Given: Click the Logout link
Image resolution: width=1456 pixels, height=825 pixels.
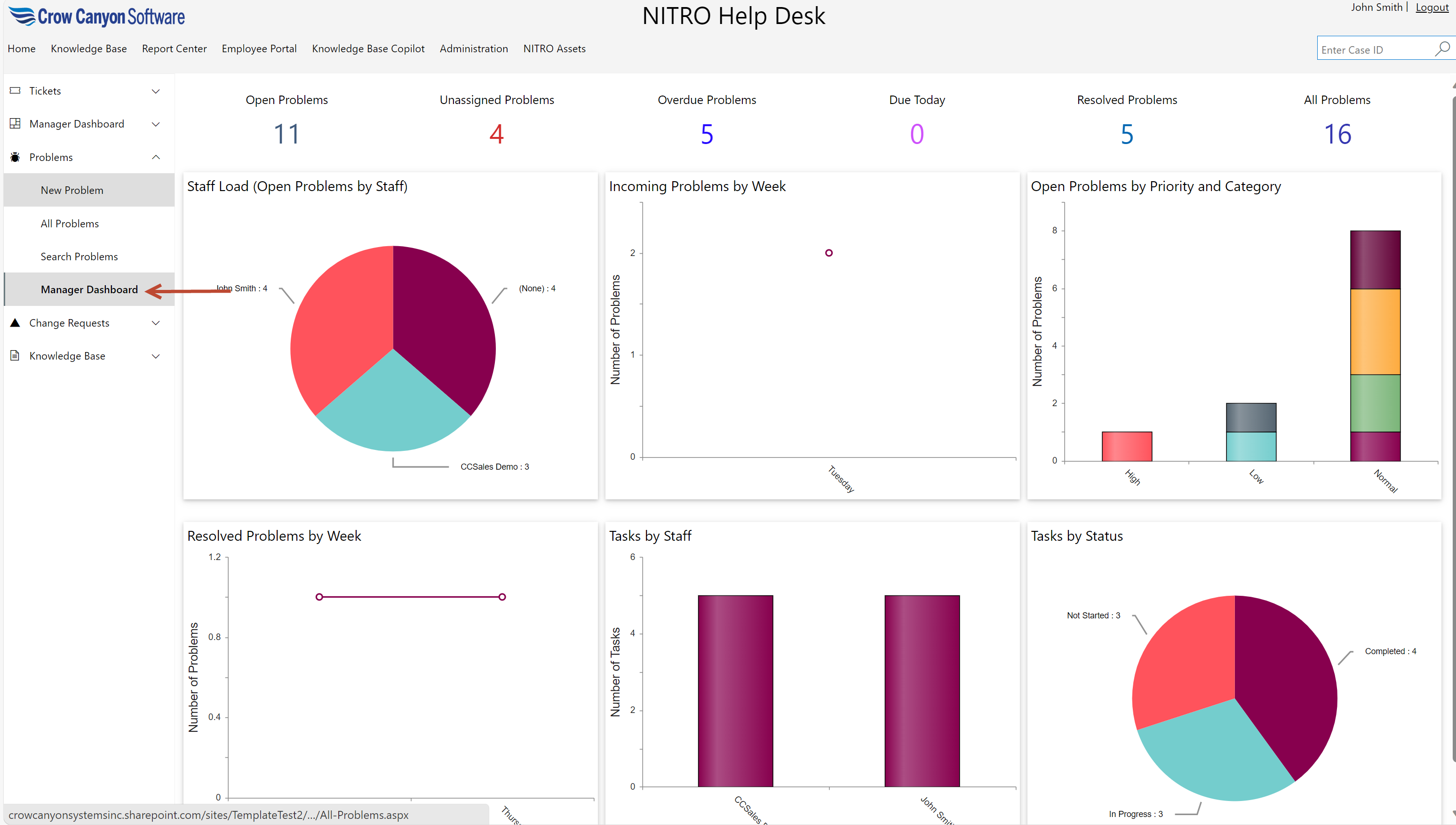Looking at the screenshot, I should (x=1431, y=8).
